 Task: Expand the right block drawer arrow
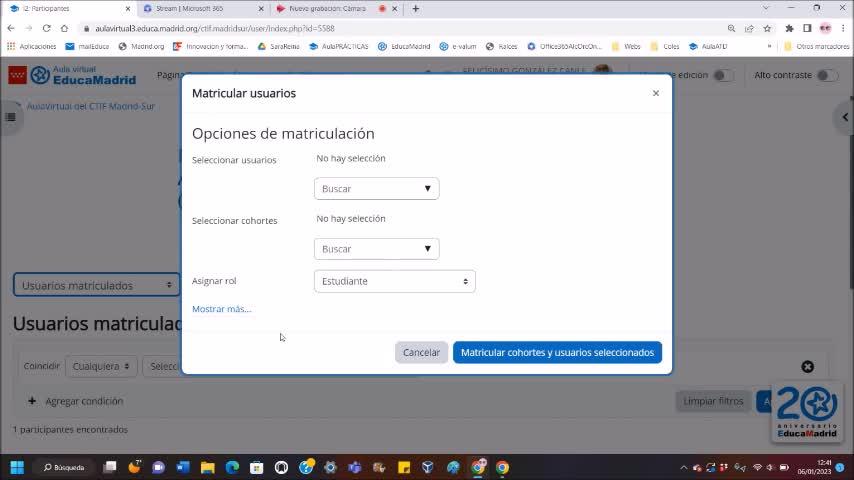[x=845, y=117]
